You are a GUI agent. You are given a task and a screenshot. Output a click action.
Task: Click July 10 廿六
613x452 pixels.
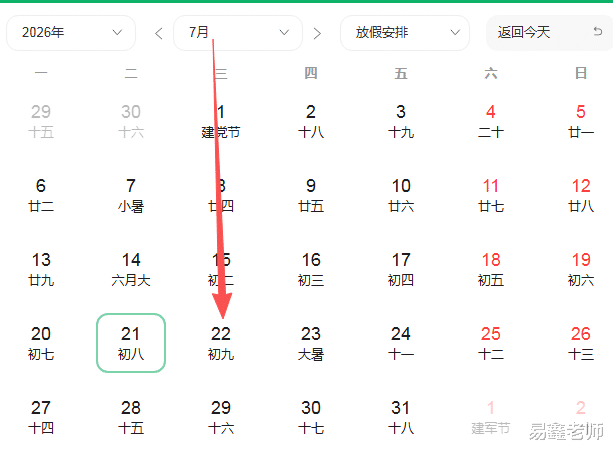pyautogui.click(x=401, y=196)
